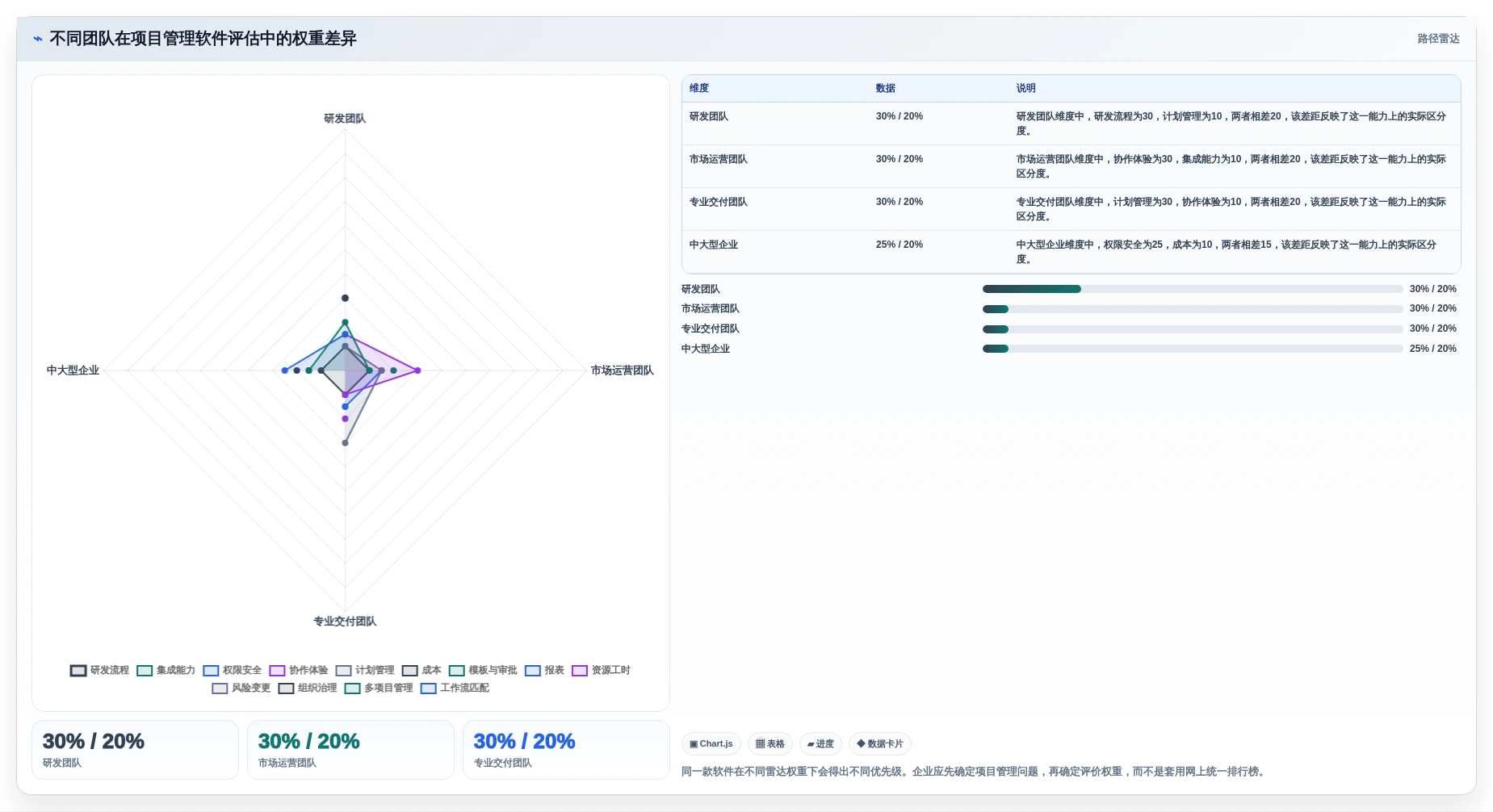The image size is (1493, 812).
Task: Toggle the 报表 legend item
Action: [544, 671]
